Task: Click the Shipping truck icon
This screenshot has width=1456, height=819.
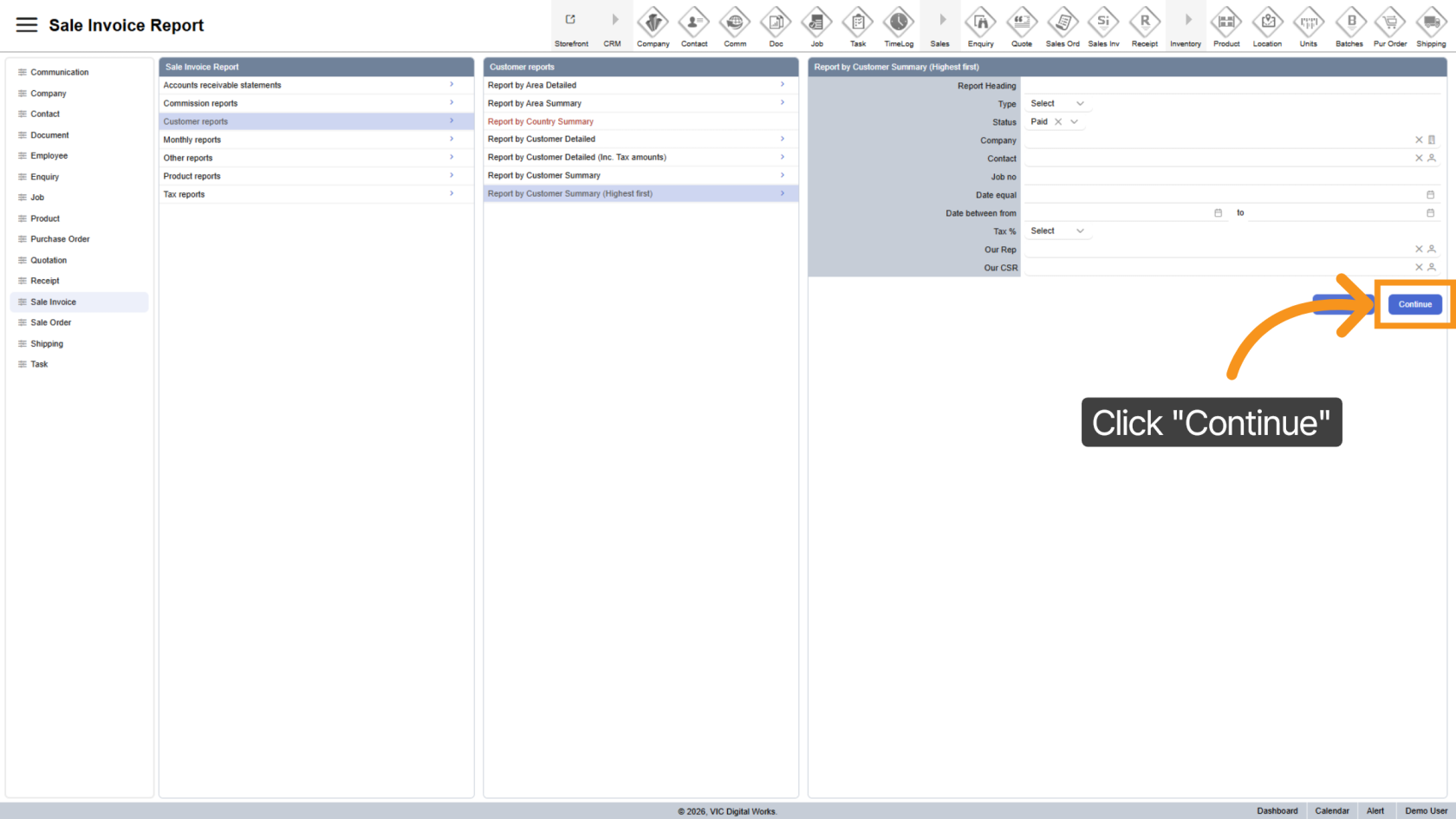Action: point(1430,22)
